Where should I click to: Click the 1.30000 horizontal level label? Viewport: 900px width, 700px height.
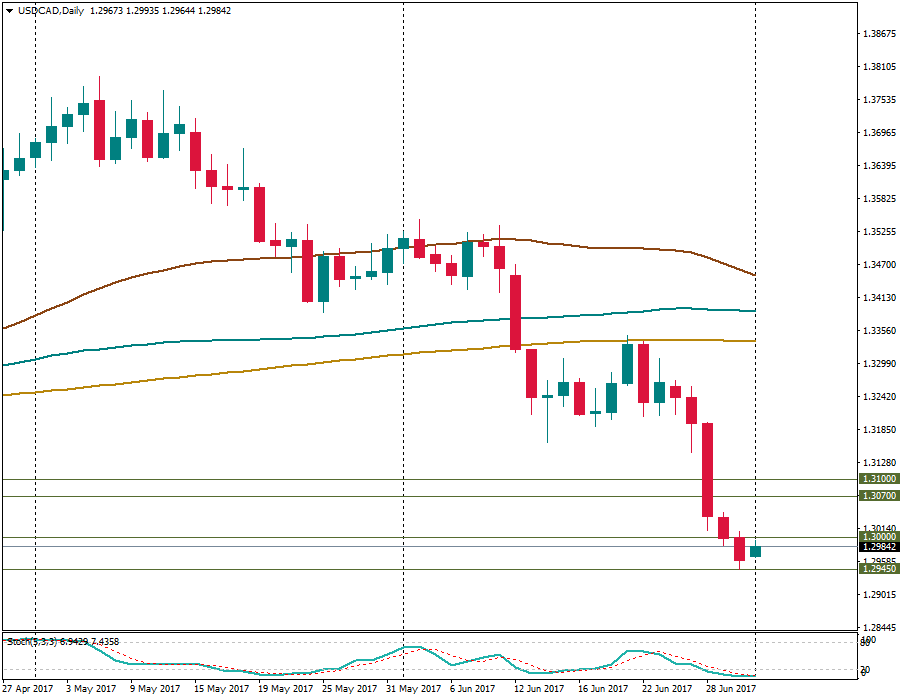(x=879, y=537)
